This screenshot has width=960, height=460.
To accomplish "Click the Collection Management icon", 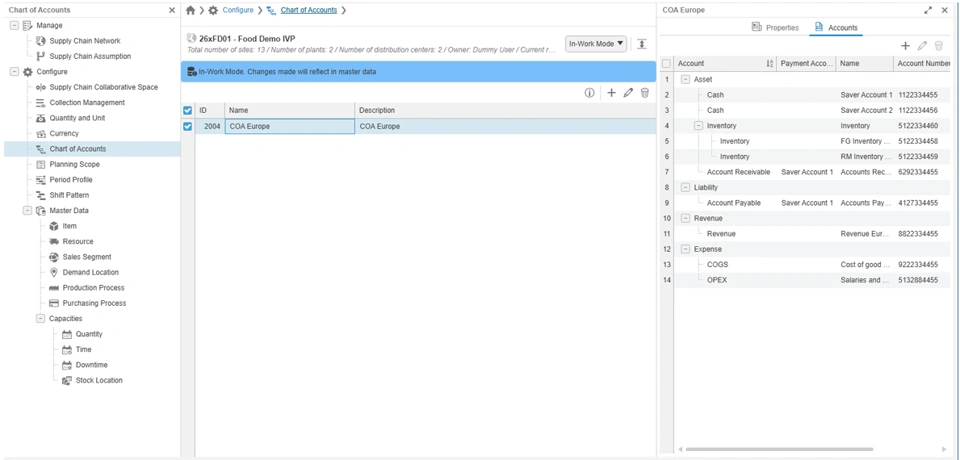I will coord(40,103).
